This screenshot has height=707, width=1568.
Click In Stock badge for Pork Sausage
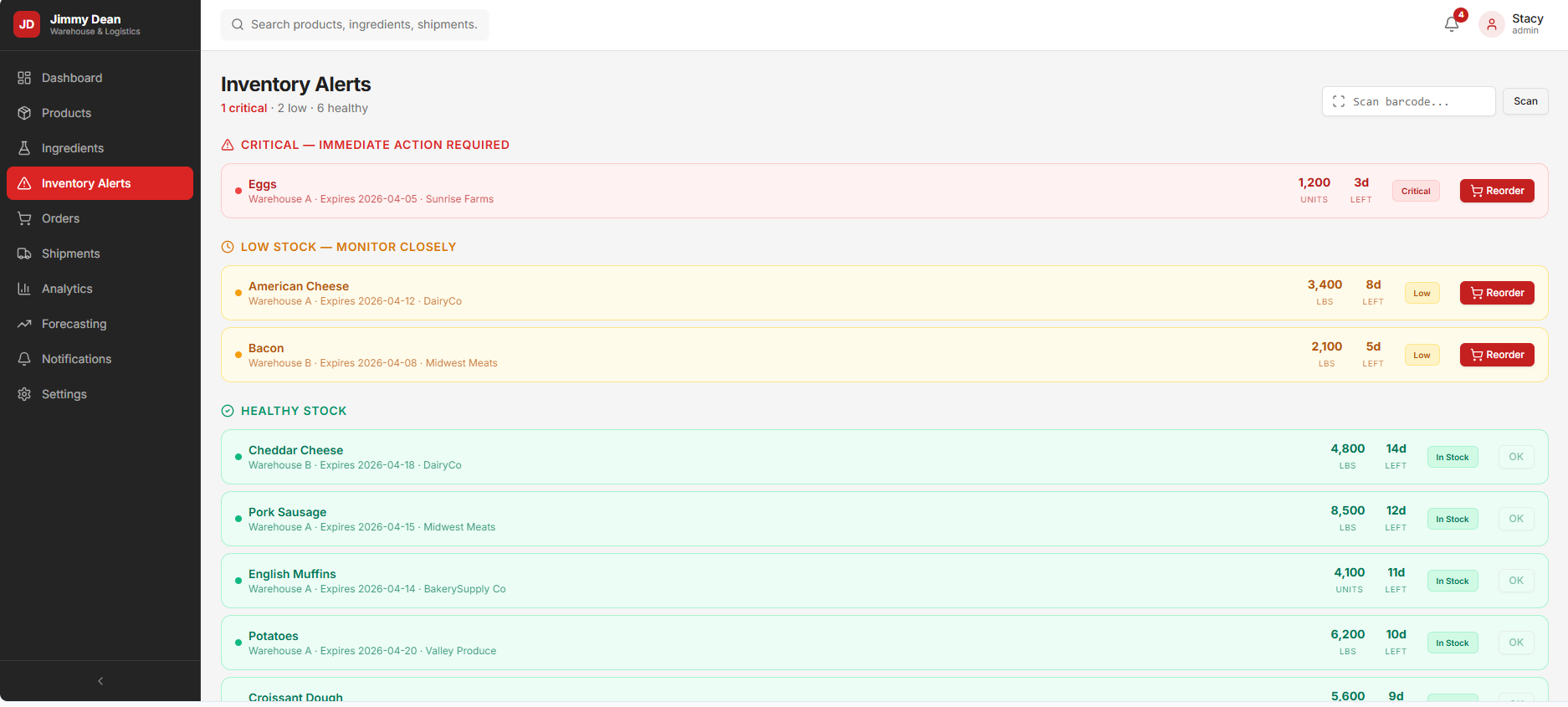click(x=1453, y=519)
